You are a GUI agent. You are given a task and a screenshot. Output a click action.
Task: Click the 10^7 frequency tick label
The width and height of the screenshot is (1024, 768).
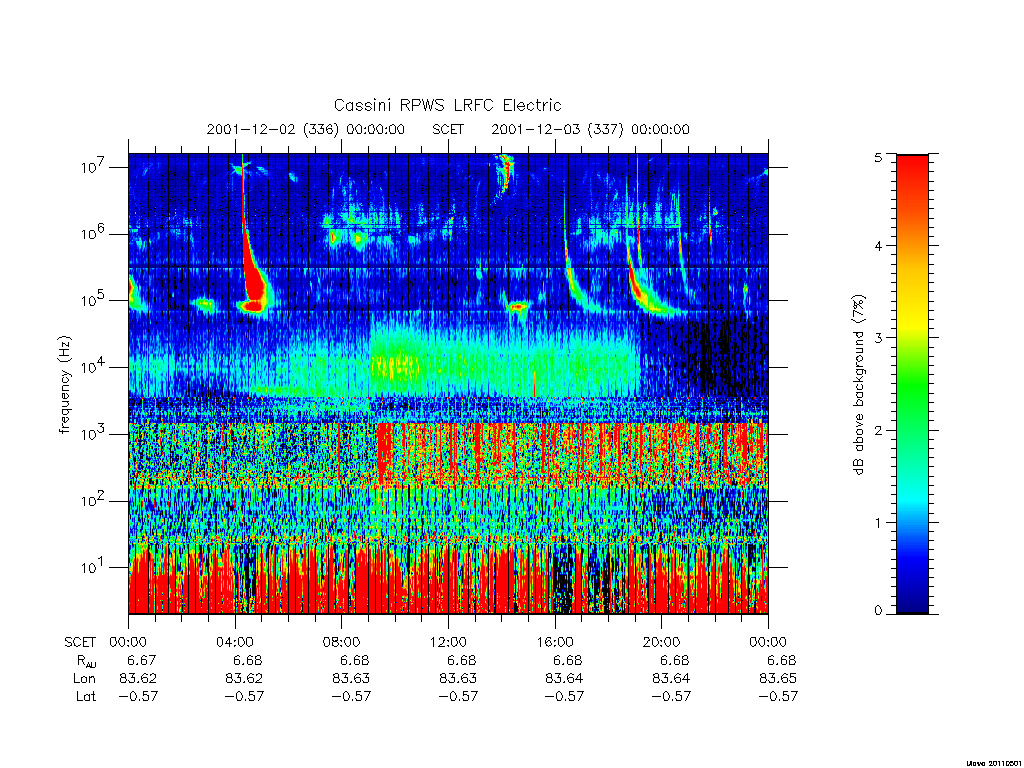click(x=93, y=167)
